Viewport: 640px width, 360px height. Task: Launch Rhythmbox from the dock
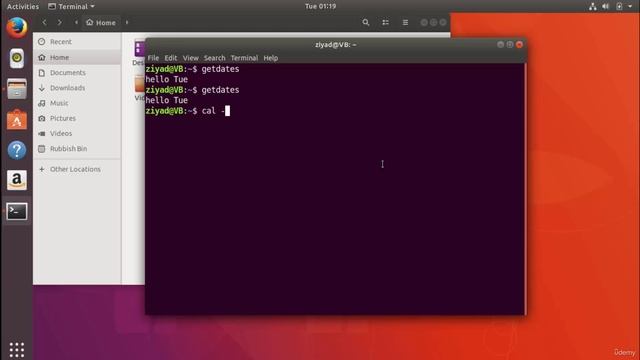(17, 58)
